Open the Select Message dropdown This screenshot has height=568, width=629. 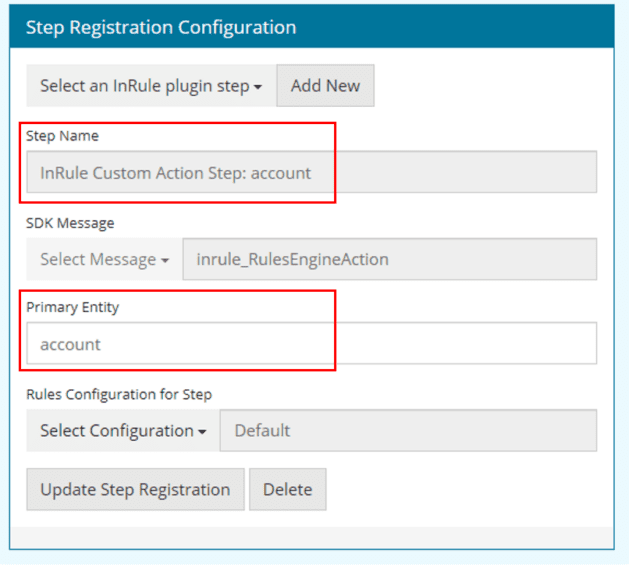click(104, 259)
